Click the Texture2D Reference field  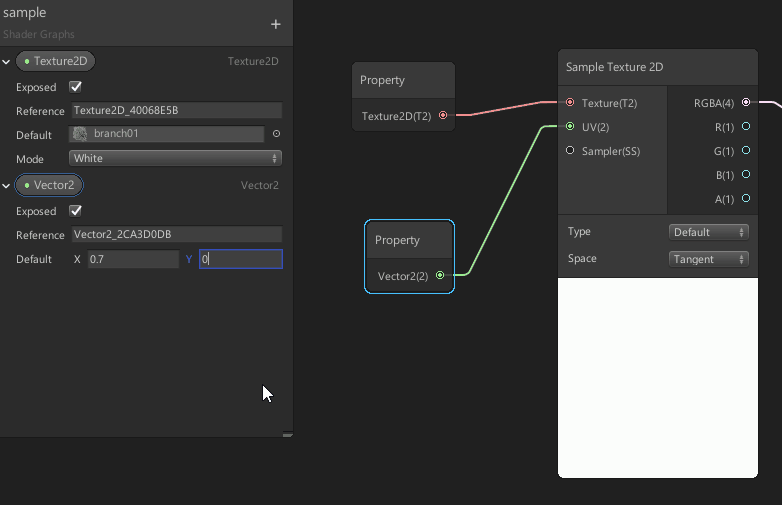[x=177, y=110]
